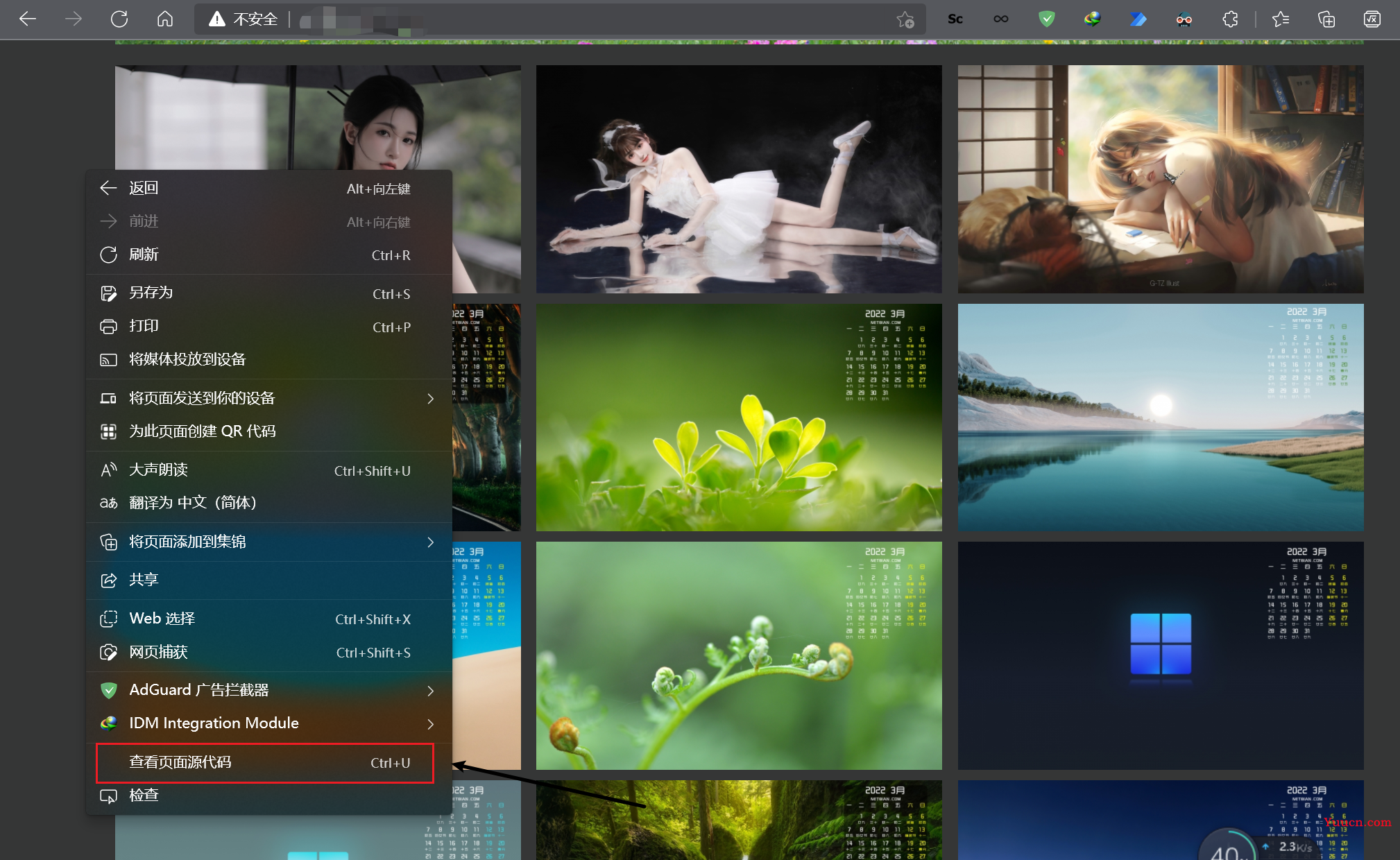Open the blue pen extension icon
Viewport: 1400px width, 860px height.
pyautogui.click(x=1138, y=19)
